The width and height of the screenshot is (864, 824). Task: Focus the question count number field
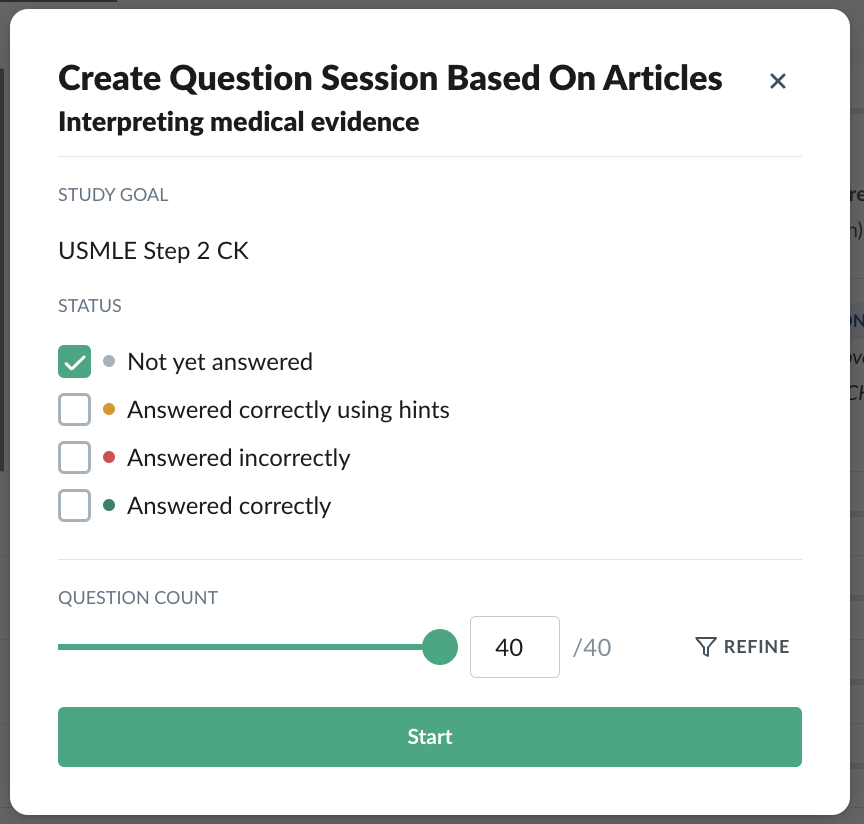515,647
